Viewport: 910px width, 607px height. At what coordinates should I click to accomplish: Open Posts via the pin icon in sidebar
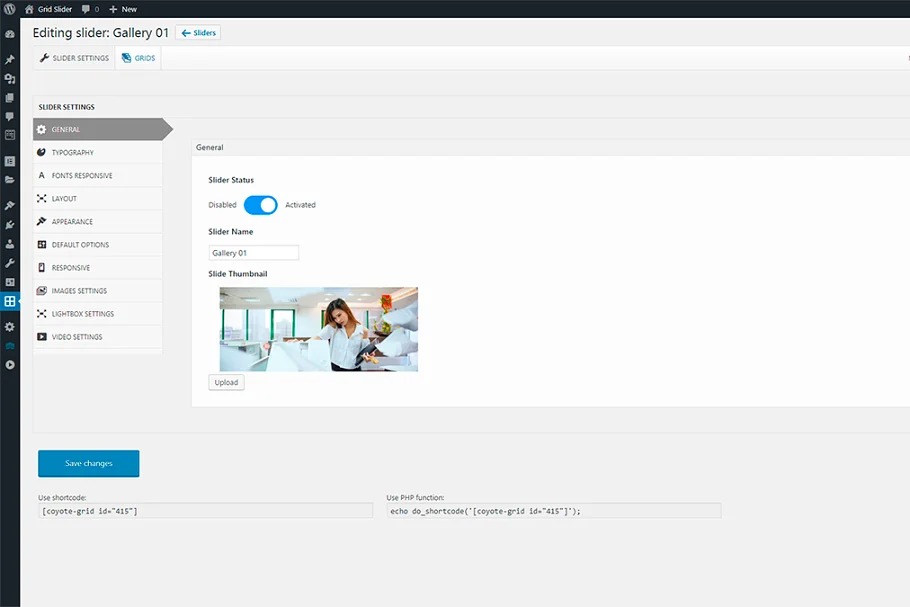pos(10,59)
